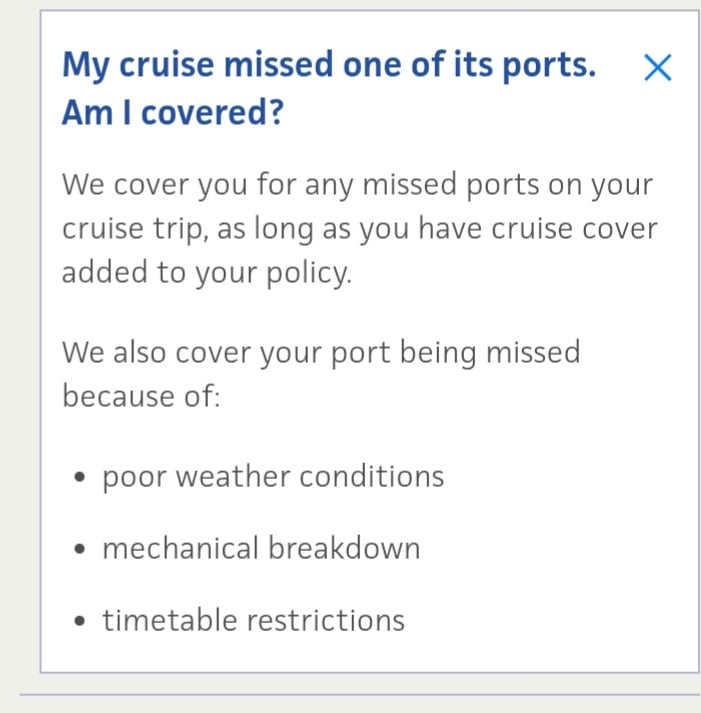Close the missed ports FAQ with the X icon

coord(657,68)
